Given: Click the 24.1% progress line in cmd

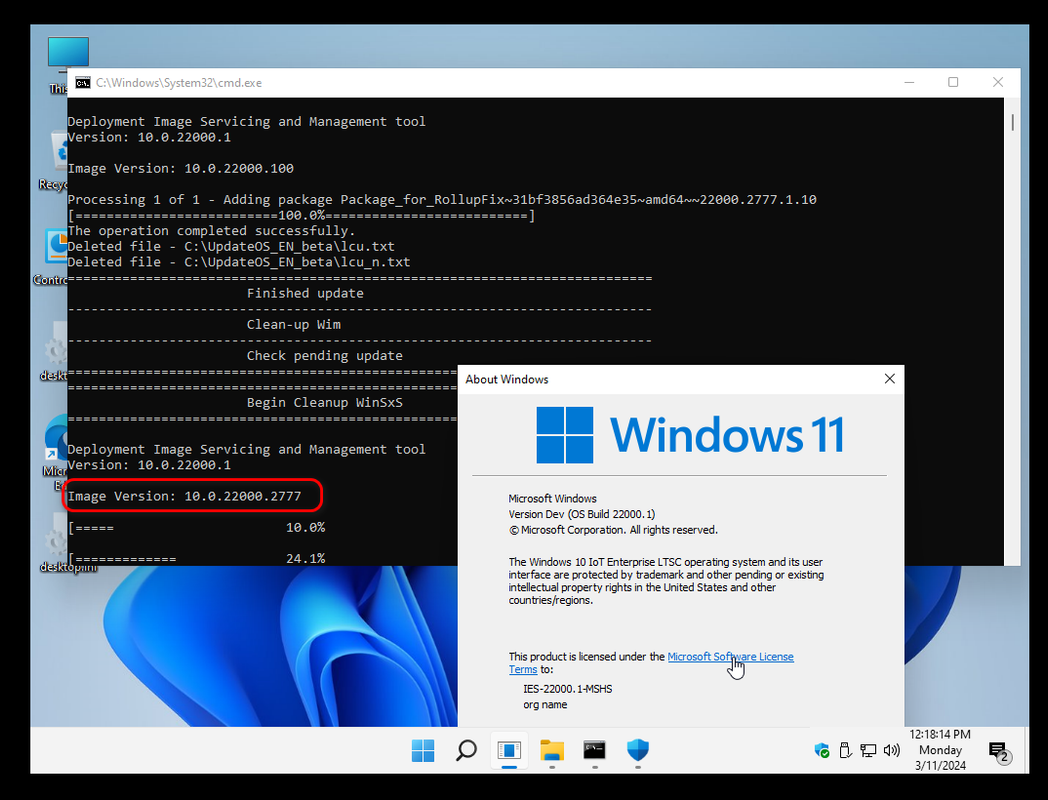Looking at the screenshot, I should 196,558.
